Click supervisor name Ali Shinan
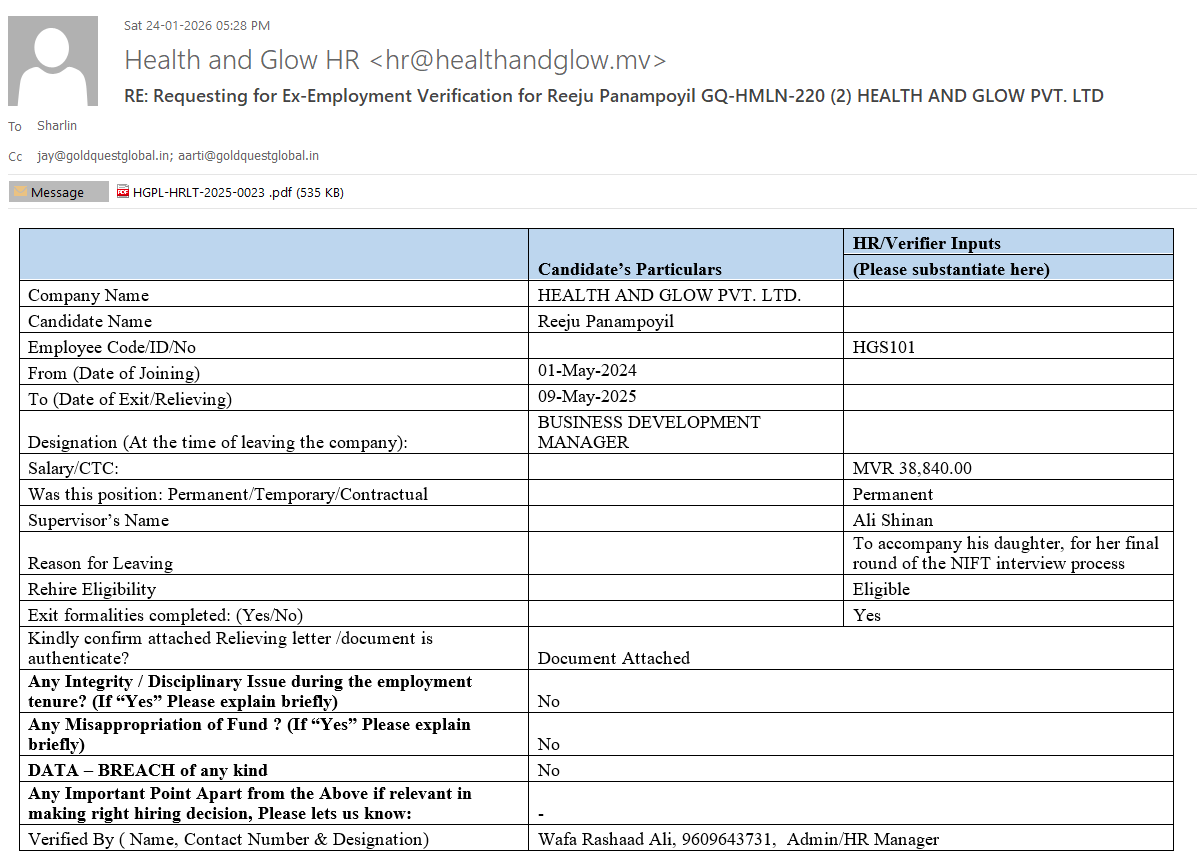 pos(893,520)
